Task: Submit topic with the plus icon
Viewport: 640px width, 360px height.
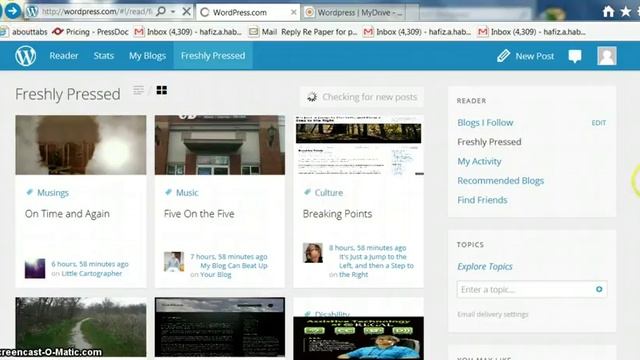Action: click(599, 289)
